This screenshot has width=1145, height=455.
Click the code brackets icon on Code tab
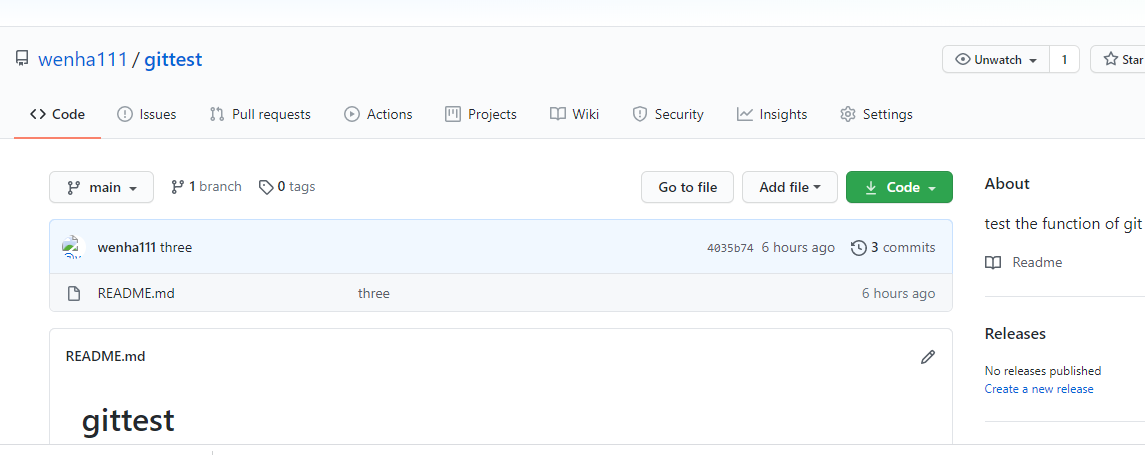[x=38, y=115]
